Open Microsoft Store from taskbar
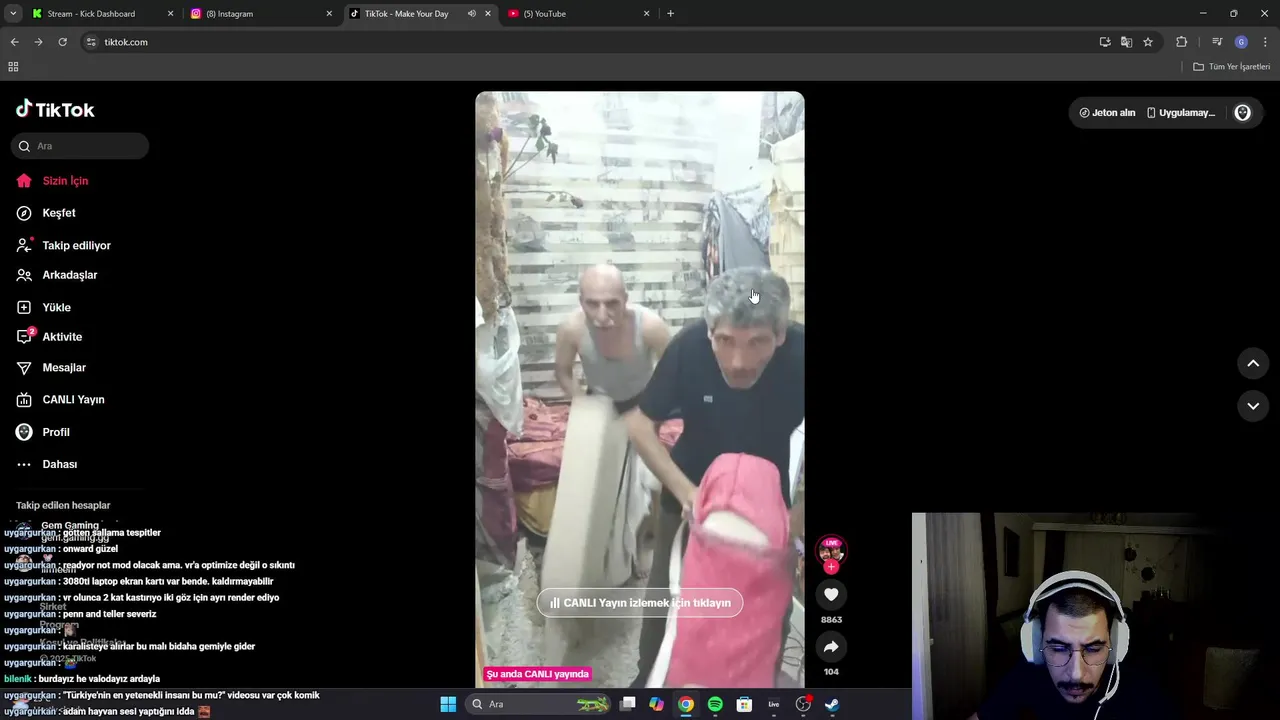This screenshot has width=1280, height=720. 744,704
